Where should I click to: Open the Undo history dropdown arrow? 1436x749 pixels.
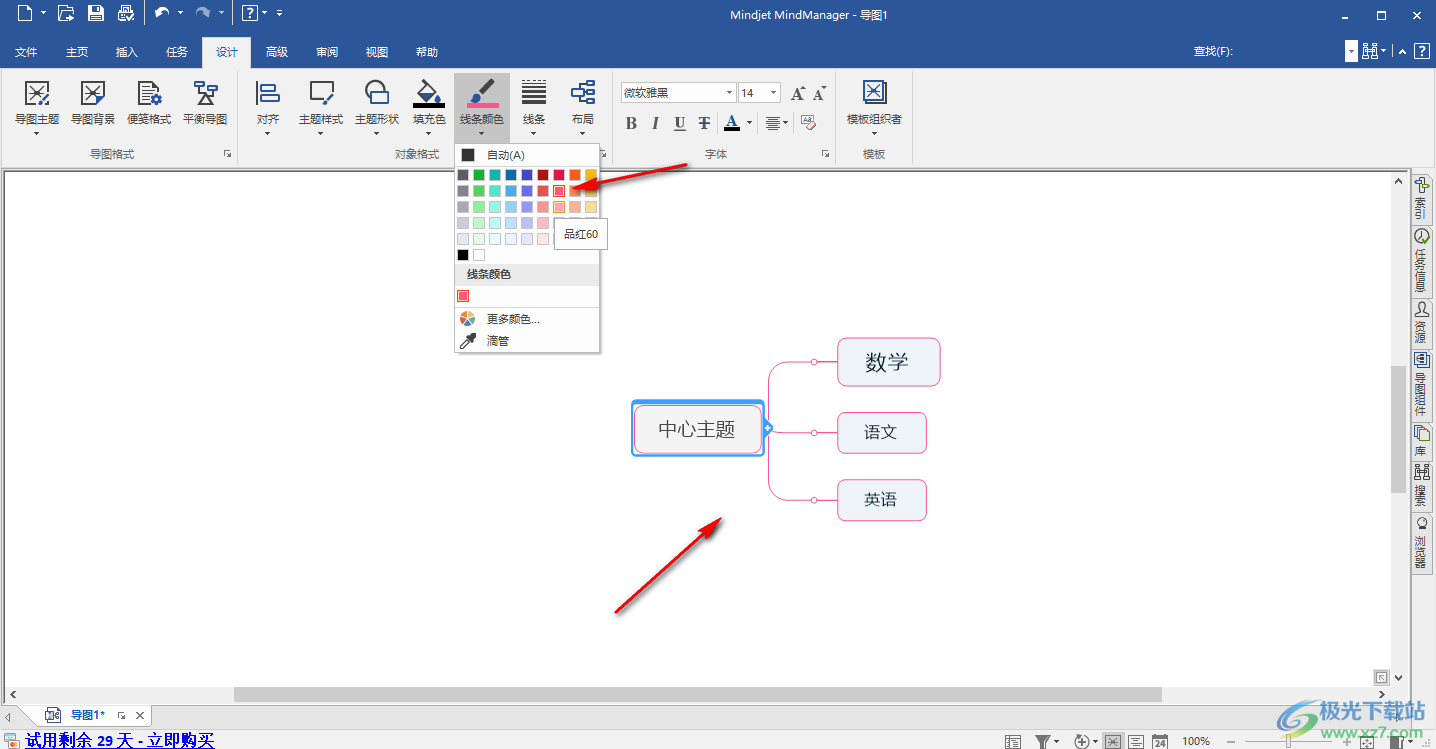[180, 13]
